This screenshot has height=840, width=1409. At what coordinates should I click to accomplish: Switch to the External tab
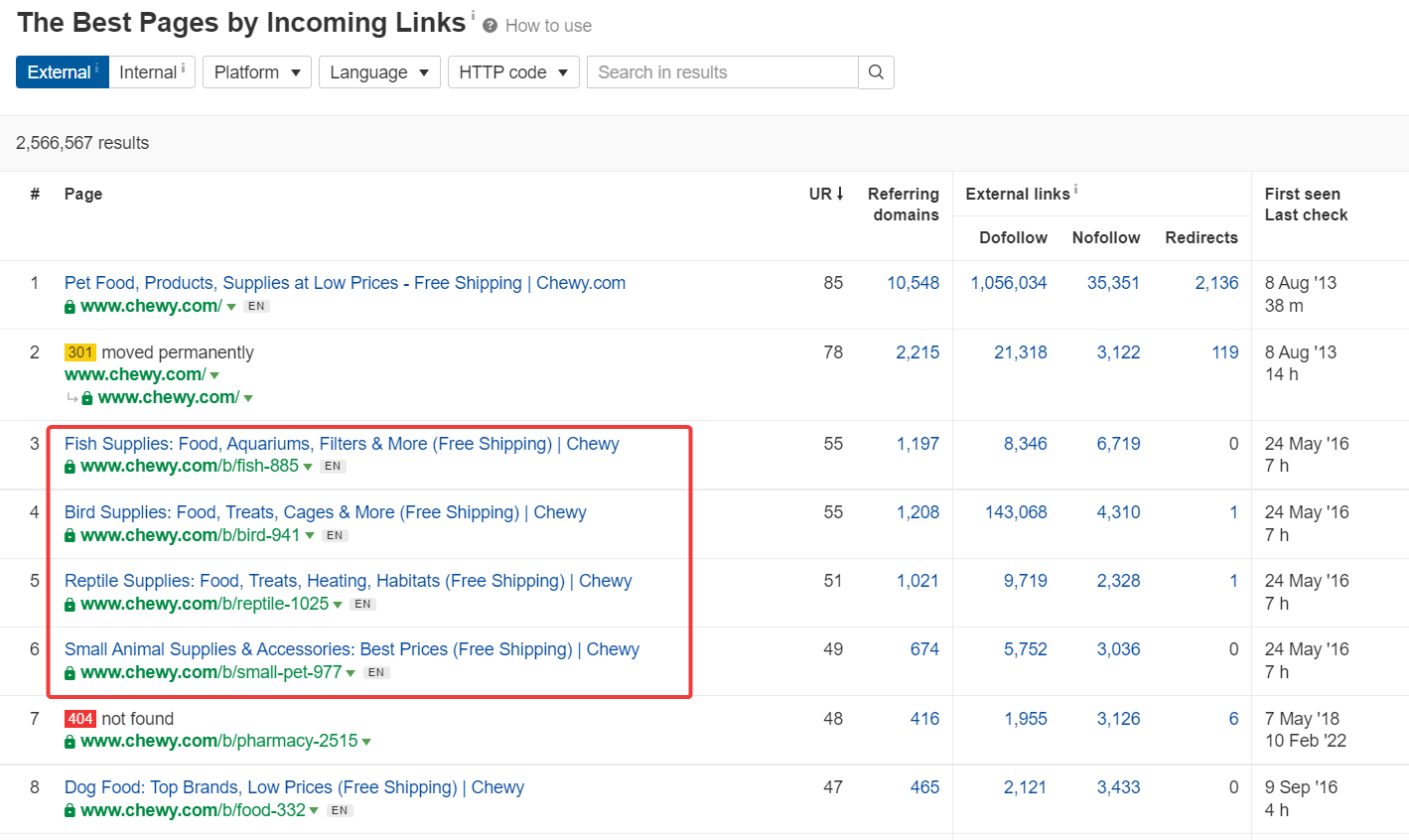click(x=63, y=72)
